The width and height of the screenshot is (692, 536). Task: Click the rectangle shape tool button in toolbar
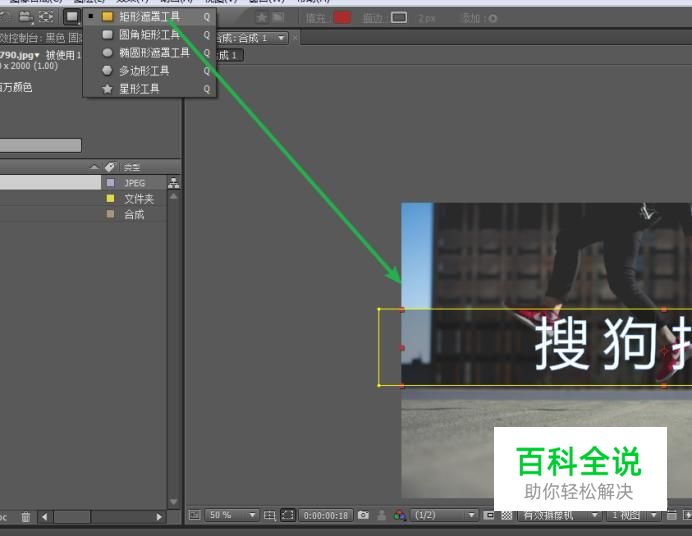point(71,17)
